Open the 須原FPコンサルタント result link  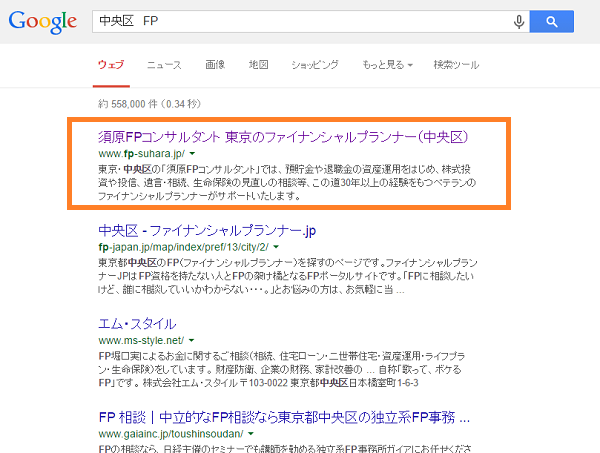click(x=283, y=137)
